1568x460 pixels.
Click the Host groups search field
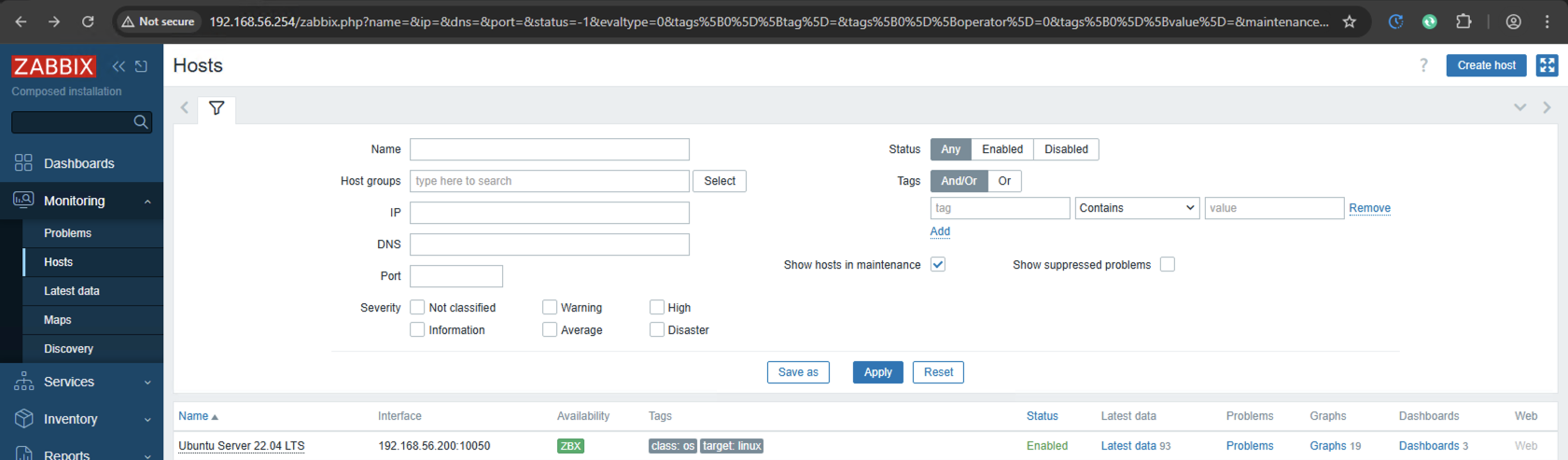[x=550, y=181]
